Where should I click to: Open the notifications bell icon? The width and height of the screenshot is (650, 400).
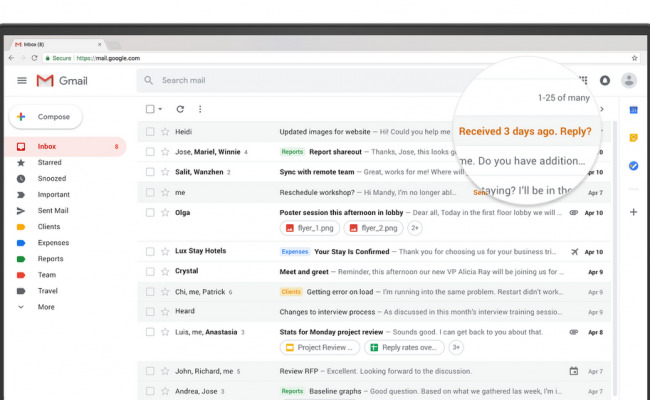click(605, 80)
